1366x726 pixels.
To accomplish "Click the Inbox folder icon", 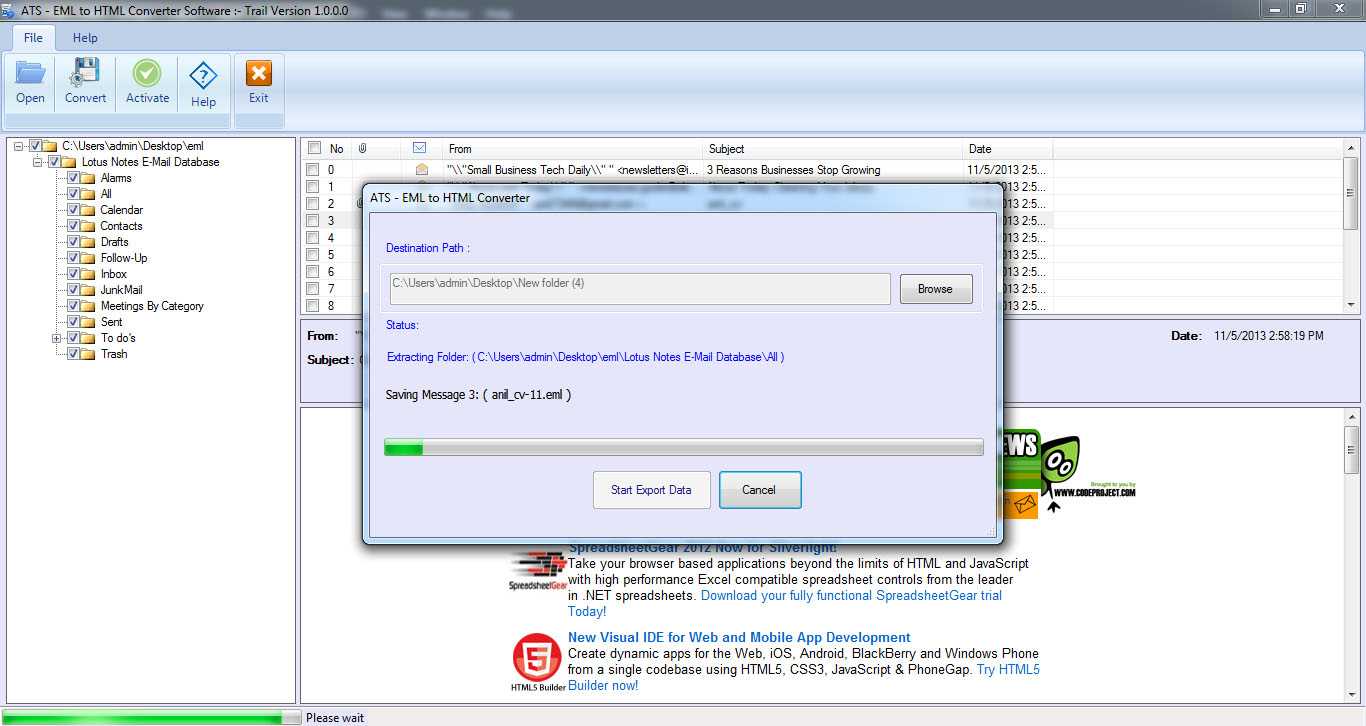I will click(90, 274).
